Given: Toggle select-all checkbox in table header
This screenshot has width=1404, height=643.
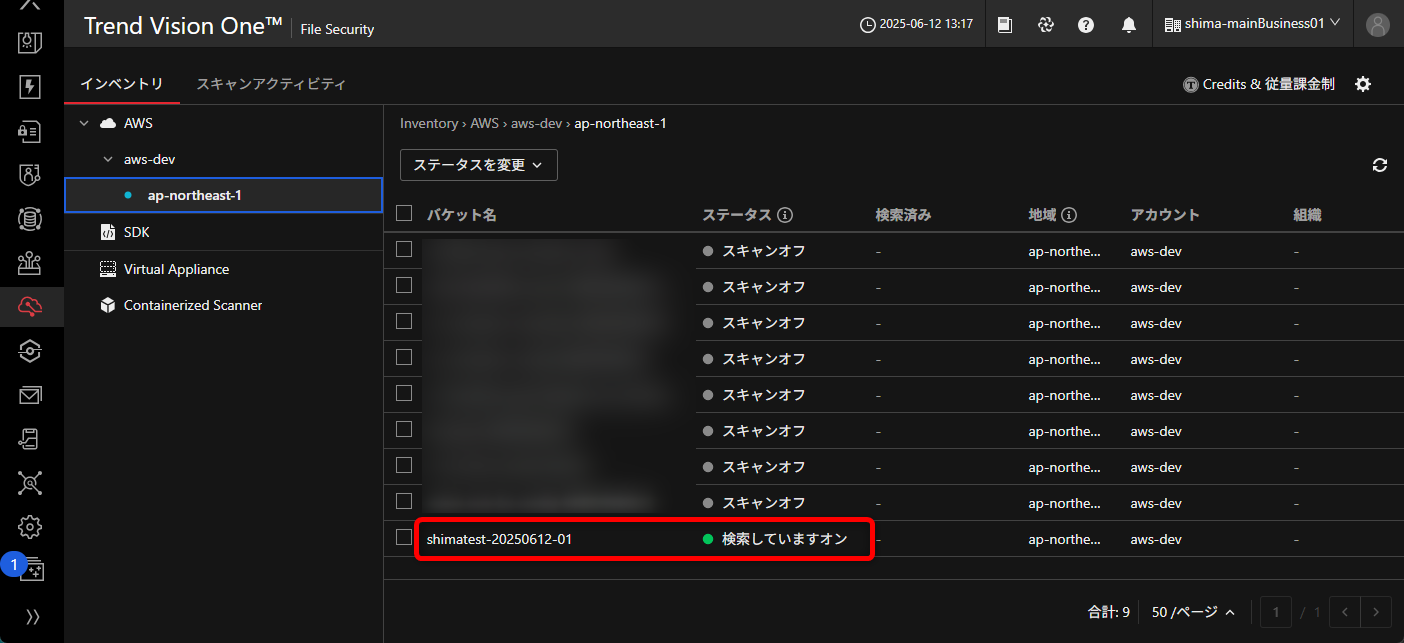Looking at the screenshot, I should coord(404,213).
